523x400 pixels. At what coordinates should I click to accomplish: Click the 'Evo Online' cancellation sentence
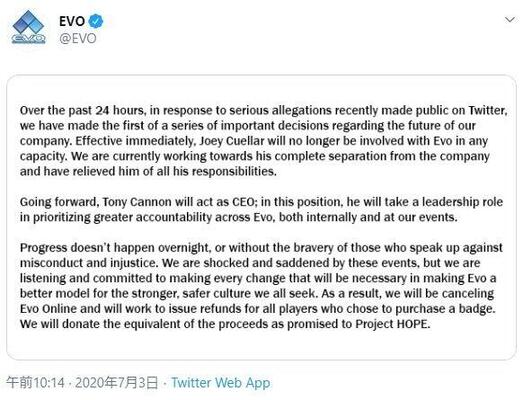click(257, 309)
